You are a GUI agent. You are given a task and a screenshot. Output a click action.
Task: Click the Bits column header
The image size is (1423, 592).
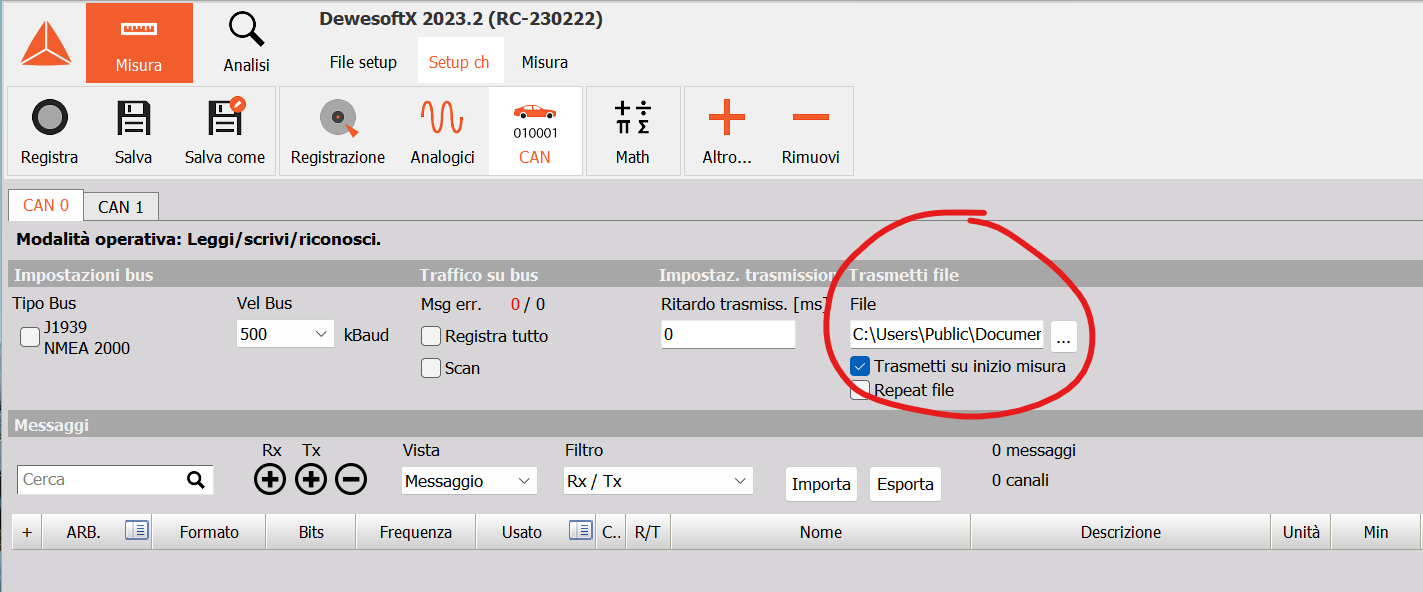311,532
